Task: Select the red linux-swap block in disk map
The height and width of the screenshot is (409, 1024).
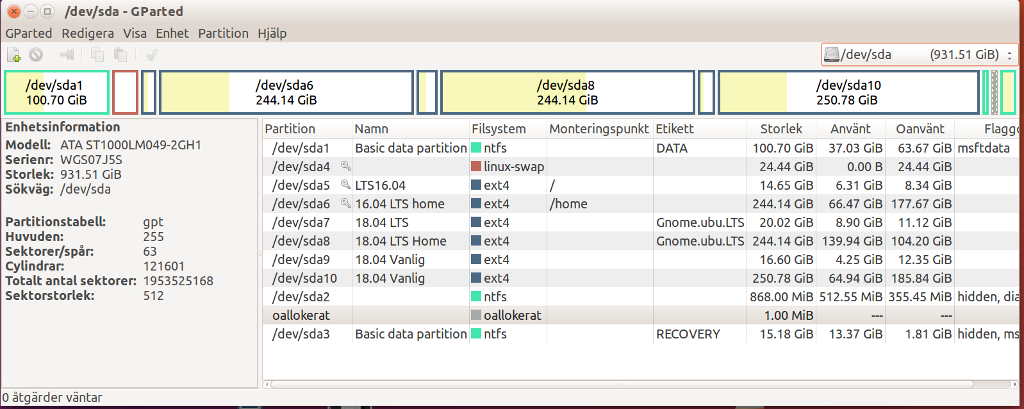Action: (125, 92)
